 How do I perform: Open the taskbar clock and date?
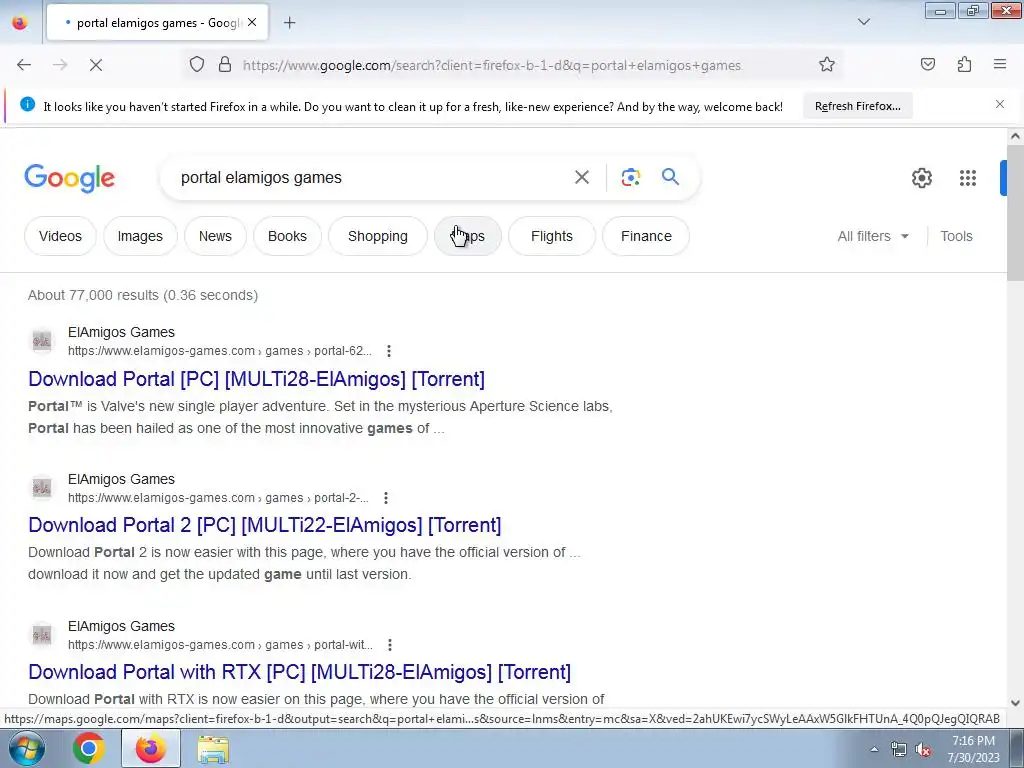pyautogui.click(x=973, y=749)
